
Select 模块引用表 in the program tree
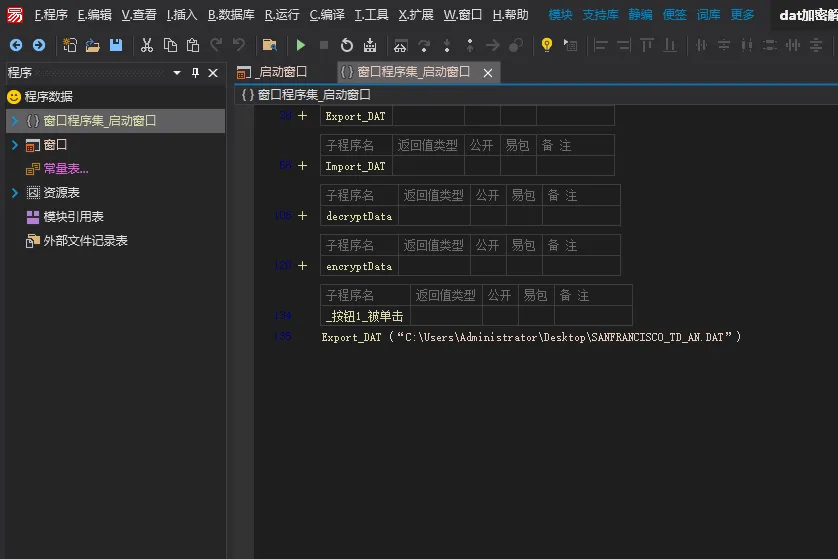point(73,217)
